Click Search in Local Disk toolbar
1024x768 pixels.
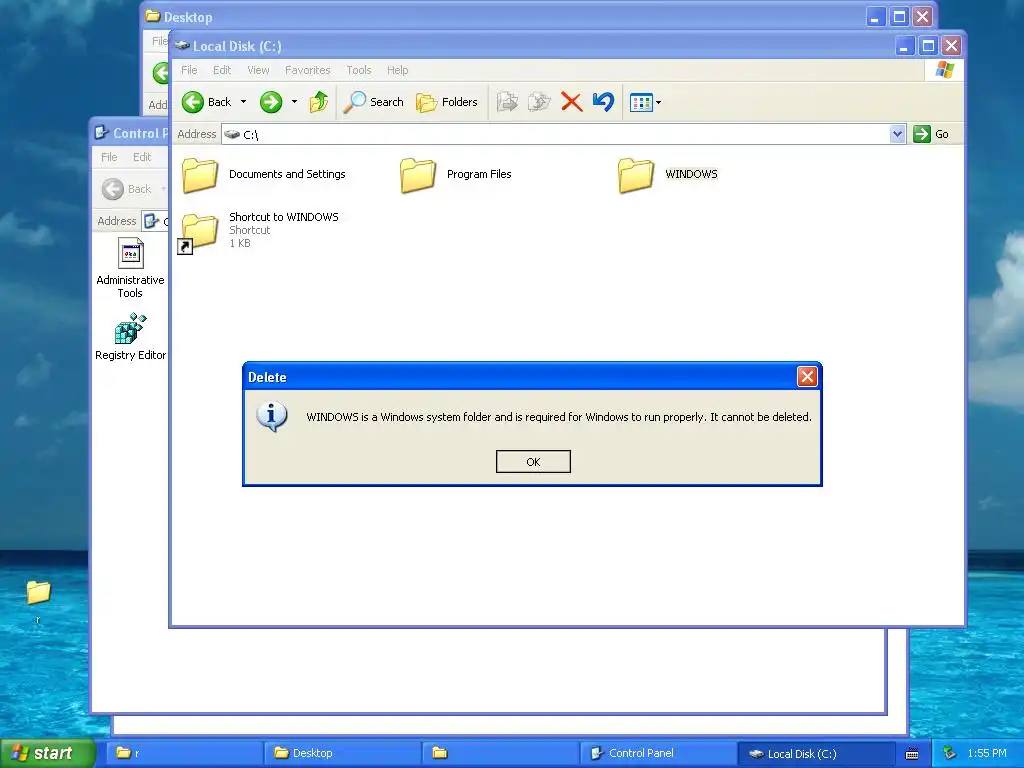coord(374,102)
